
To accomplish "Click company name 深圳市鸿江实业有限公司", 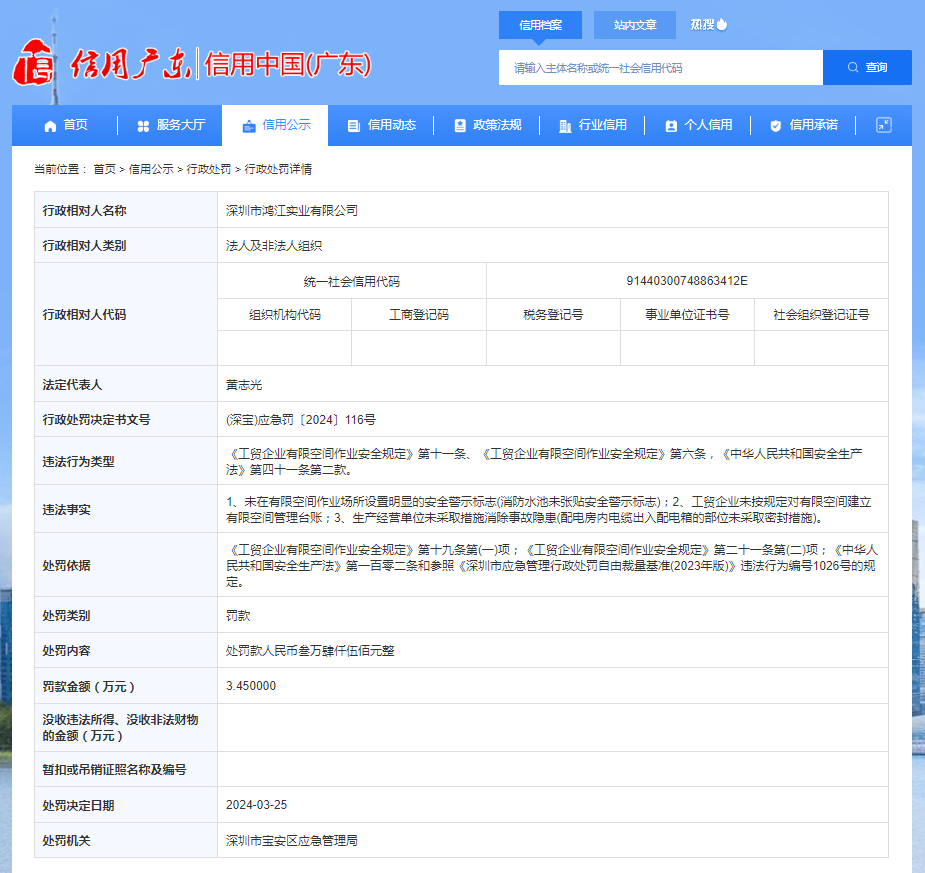I will coord(291,211).
